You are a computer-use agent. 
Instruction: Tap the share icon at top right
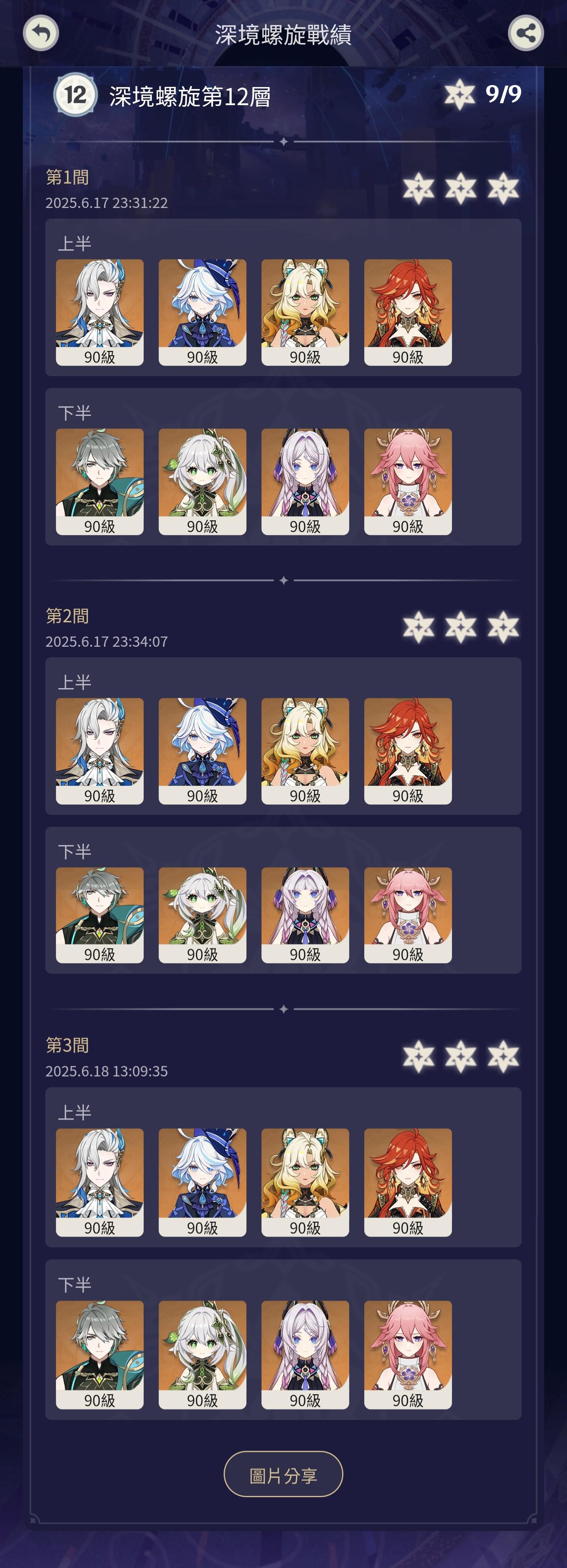(x=526, y=33)
